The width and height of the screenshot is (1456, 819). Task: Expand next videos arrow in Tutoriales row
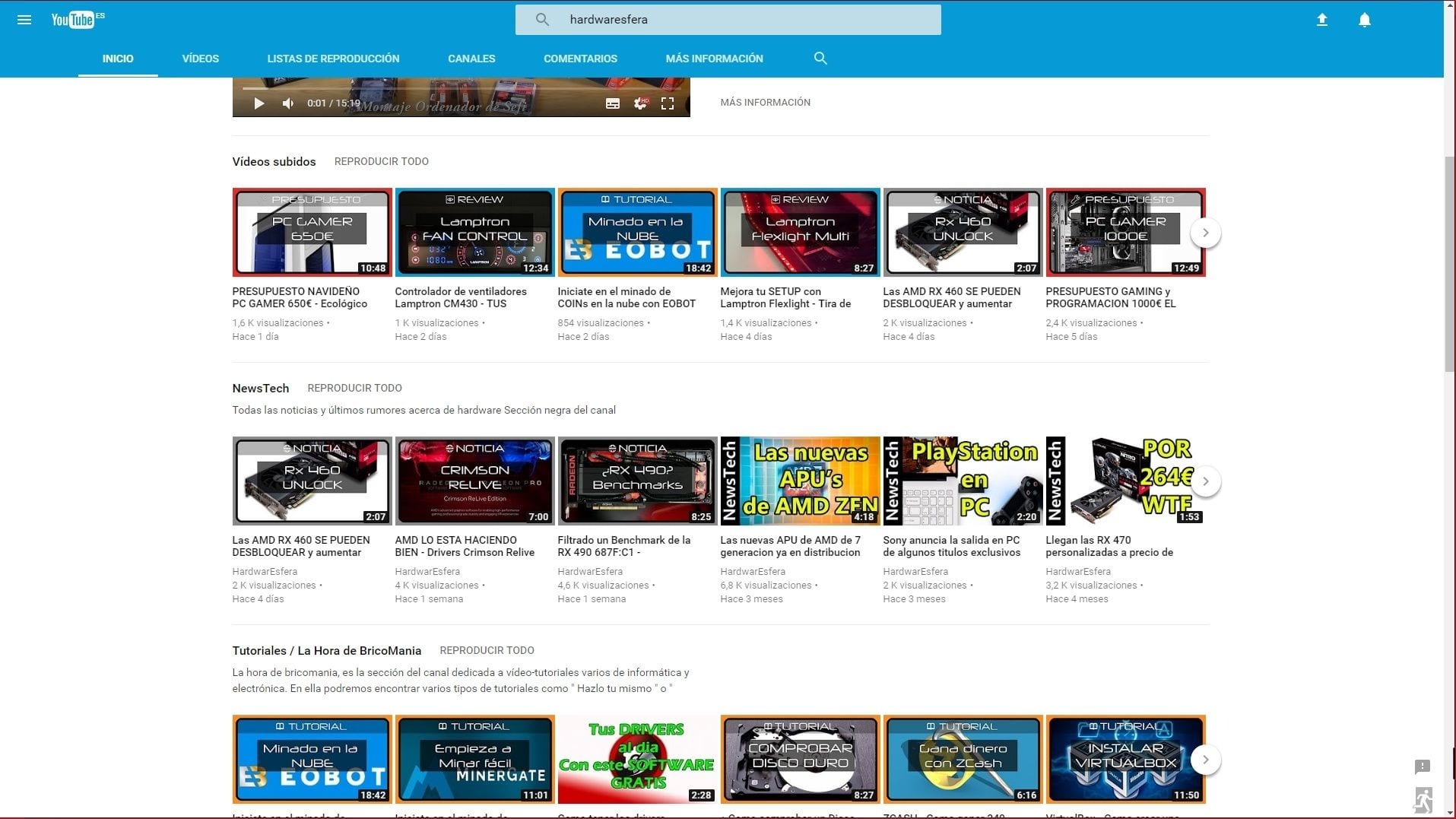(1205, 760)
